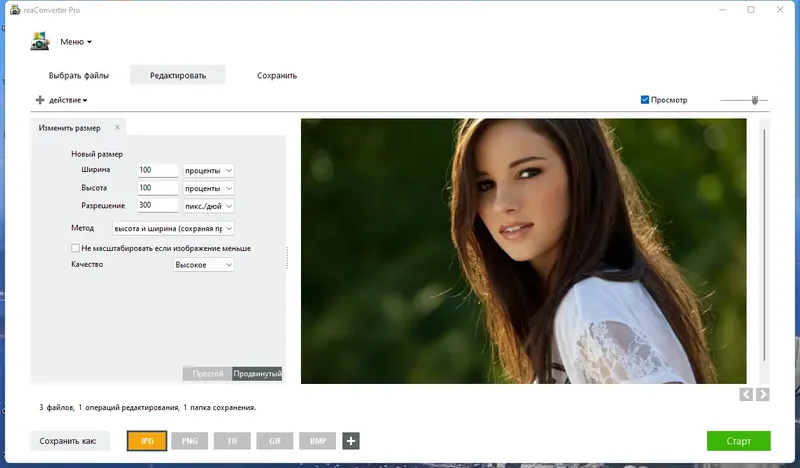Image resolution: width=800 pixels, height=468 pixels.
Task: Click the plus icon beside действие
Action: coord(40,100)
